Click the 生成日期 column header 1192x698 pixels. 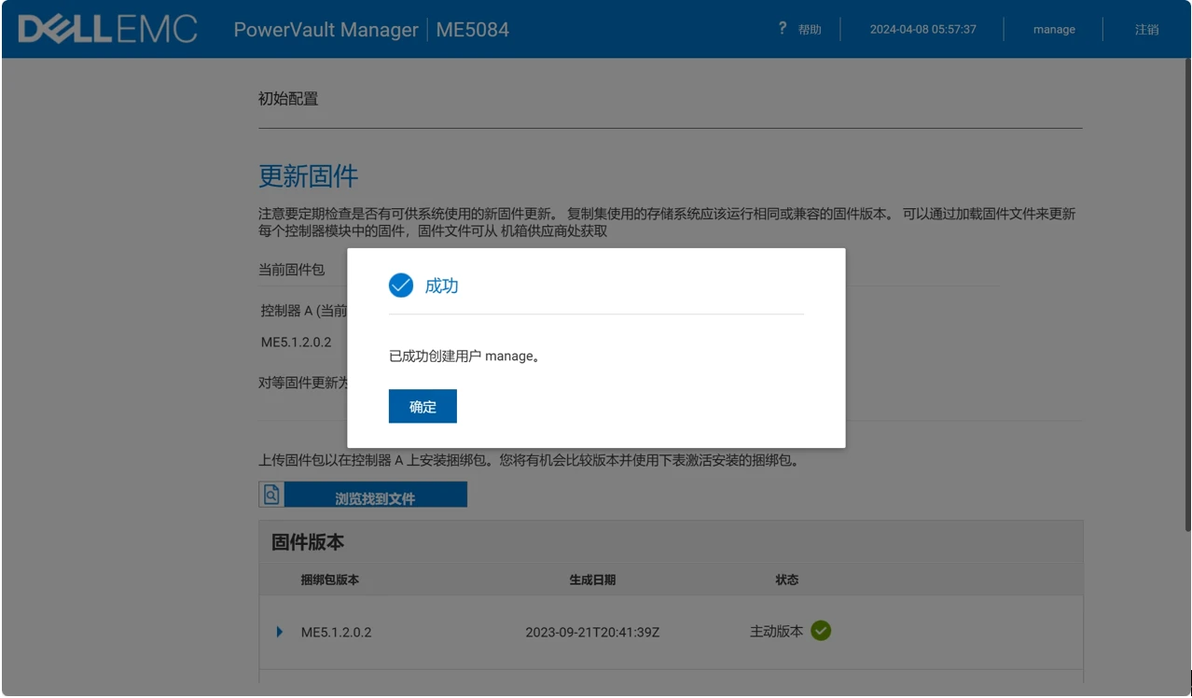click(x=592, y=579)
